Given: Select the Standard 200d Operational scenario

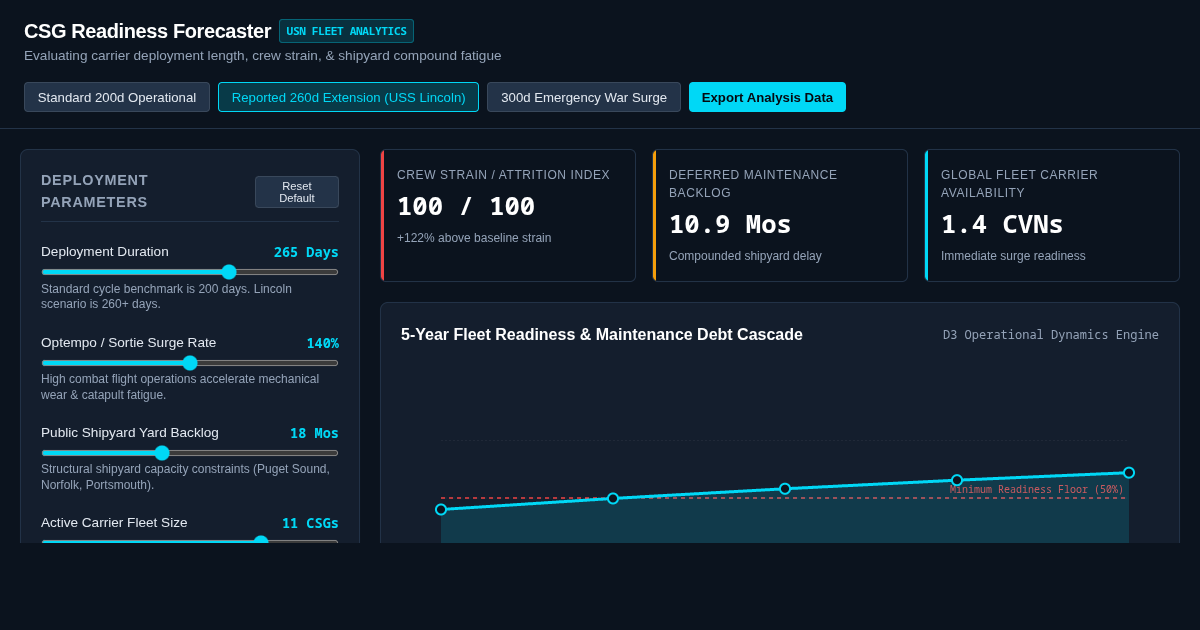Looking at the screenshot, I should 117,97.
